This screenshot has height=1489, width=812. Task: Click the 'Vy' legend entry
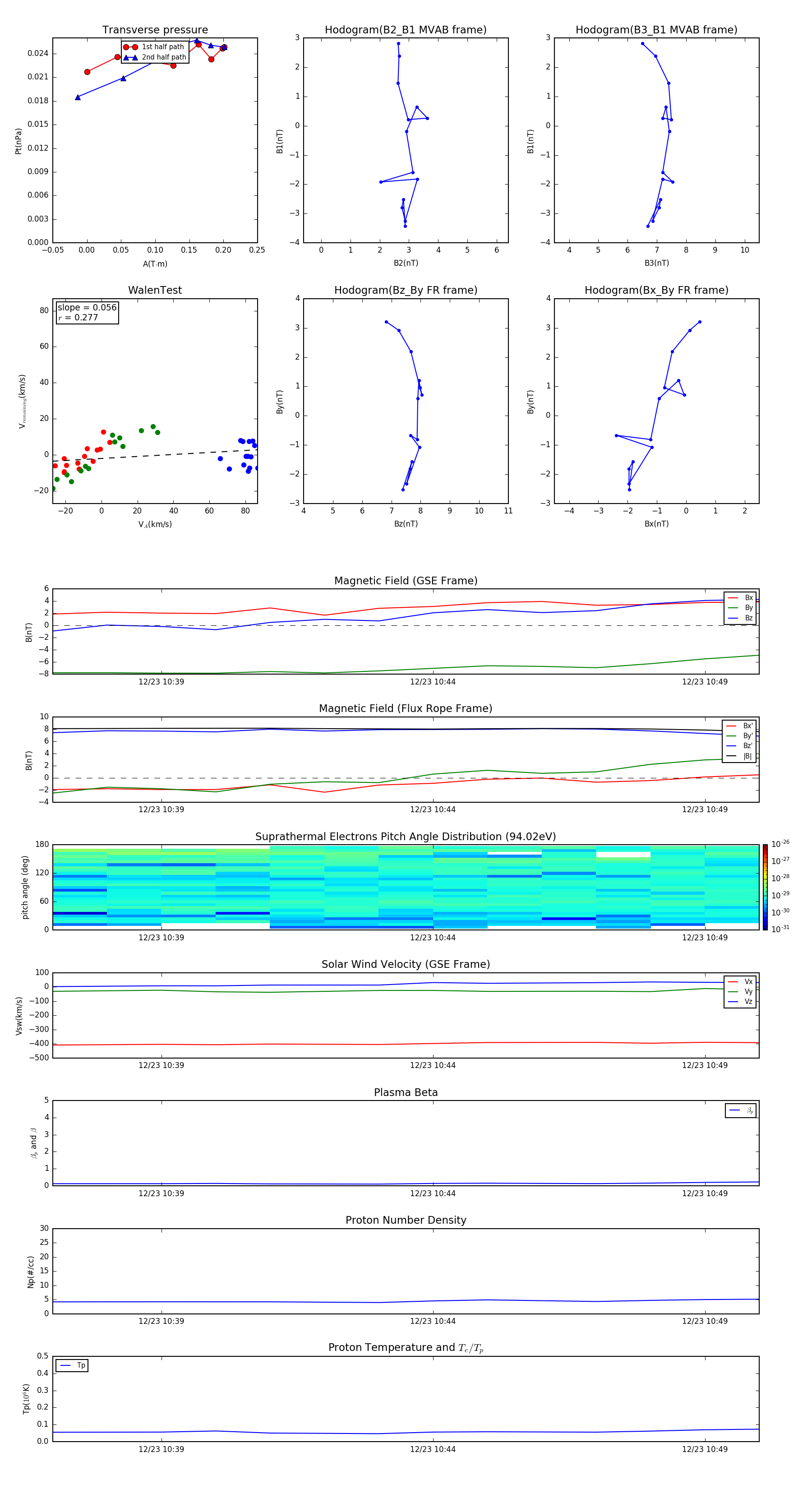(x=740, y=992)
